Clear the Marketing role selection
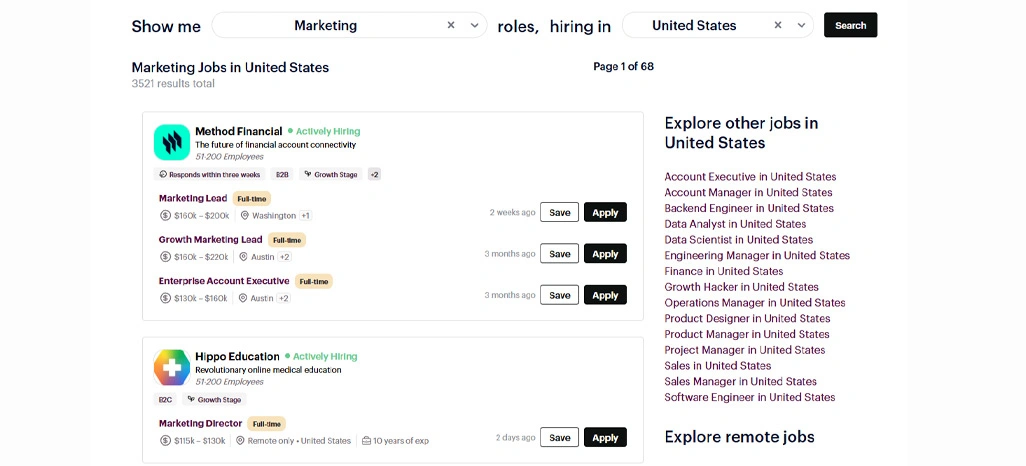Screen dimensions: 1026x466 pyautogui.click(x=451, y=26)
